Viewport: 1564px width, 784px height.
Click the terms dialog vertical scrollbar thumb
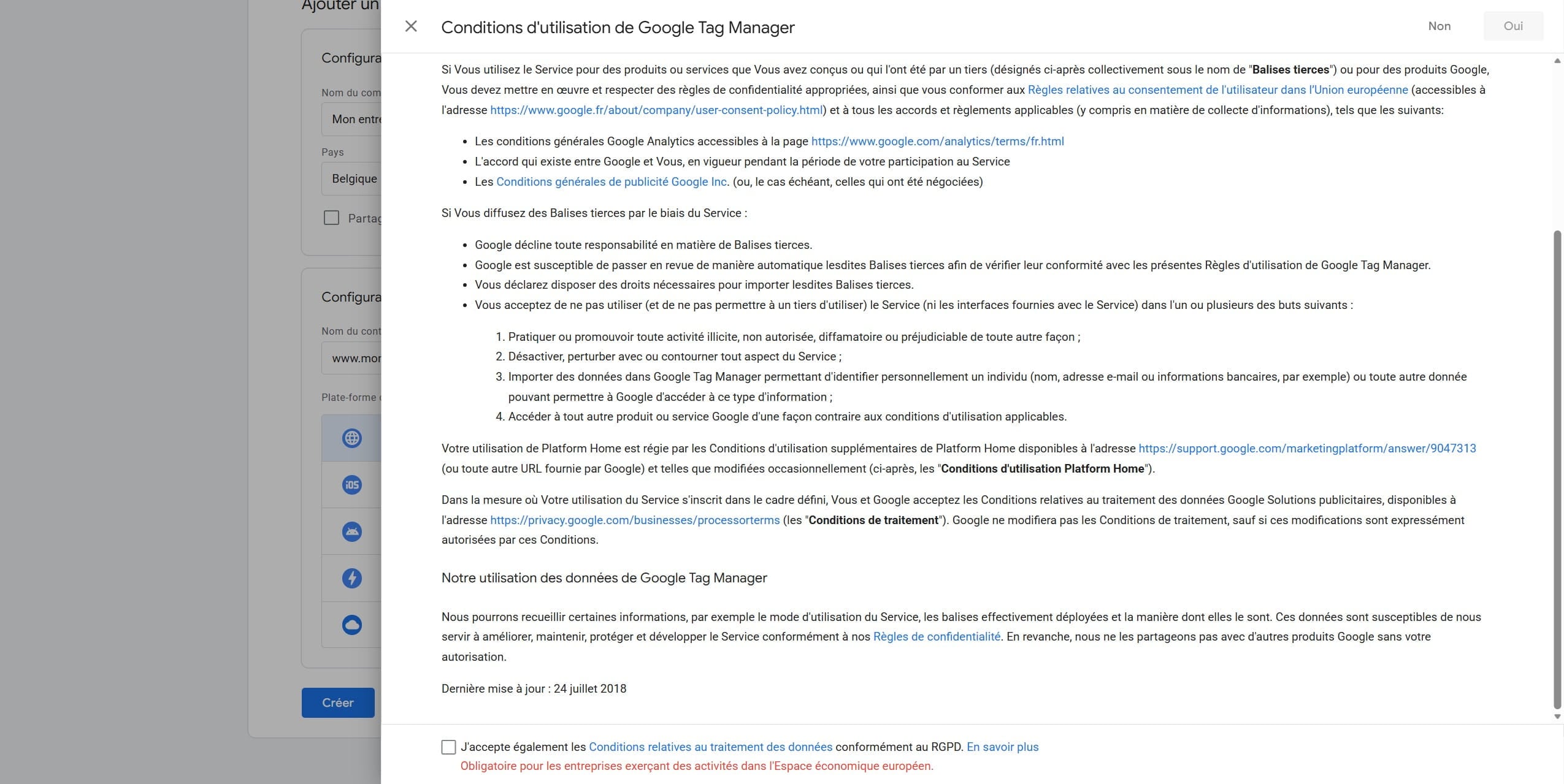[x=1557, y=469]
